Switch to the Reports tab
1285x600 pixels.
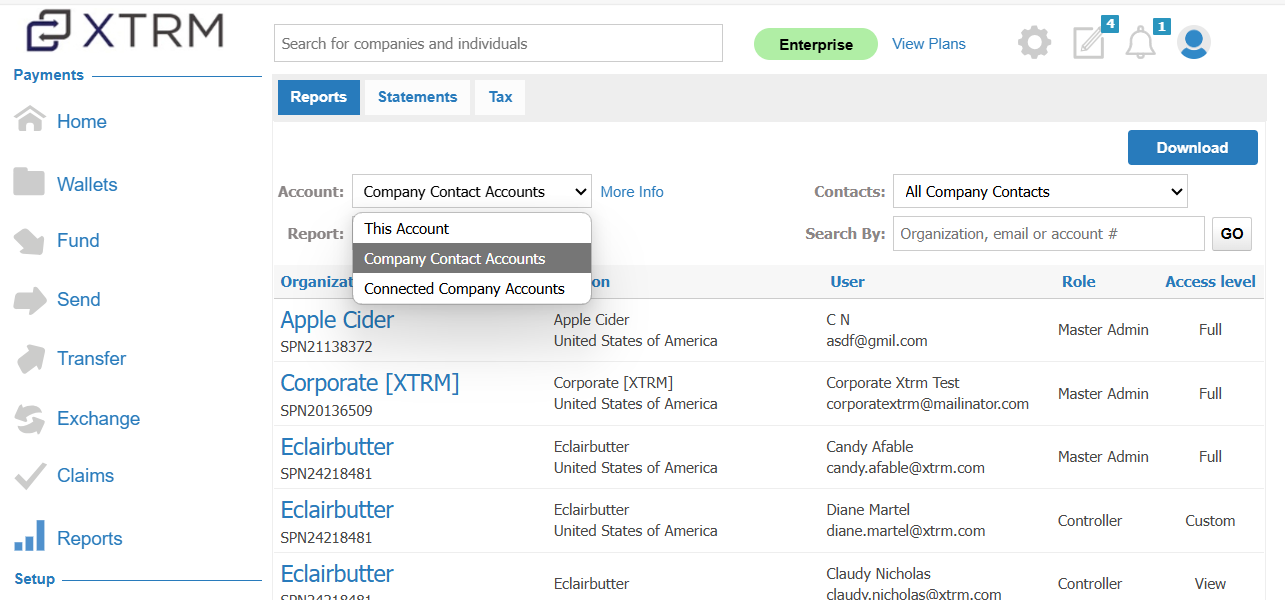tap(319, 97)
